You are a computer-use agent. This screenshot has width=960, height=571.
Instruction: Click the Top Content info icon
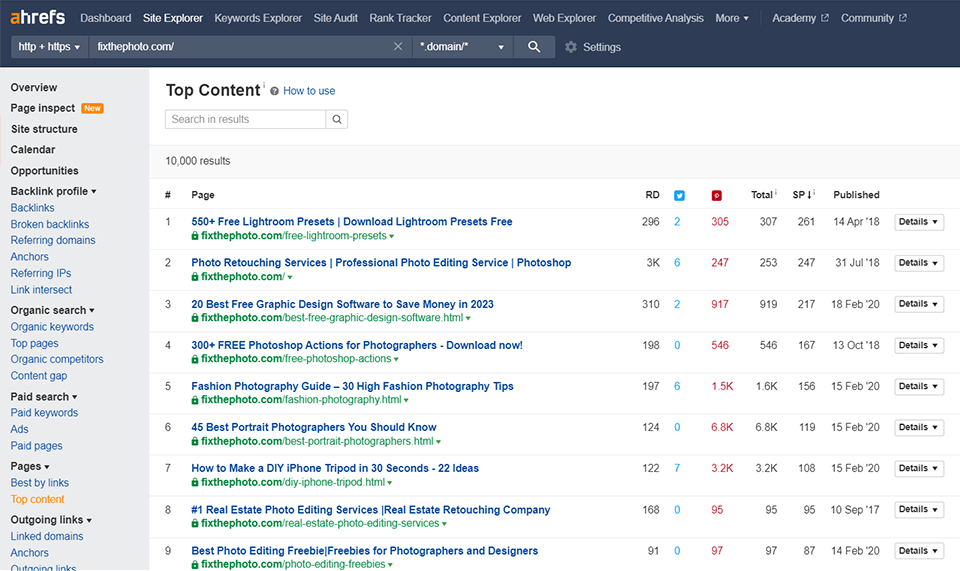(x=264, y=84)
